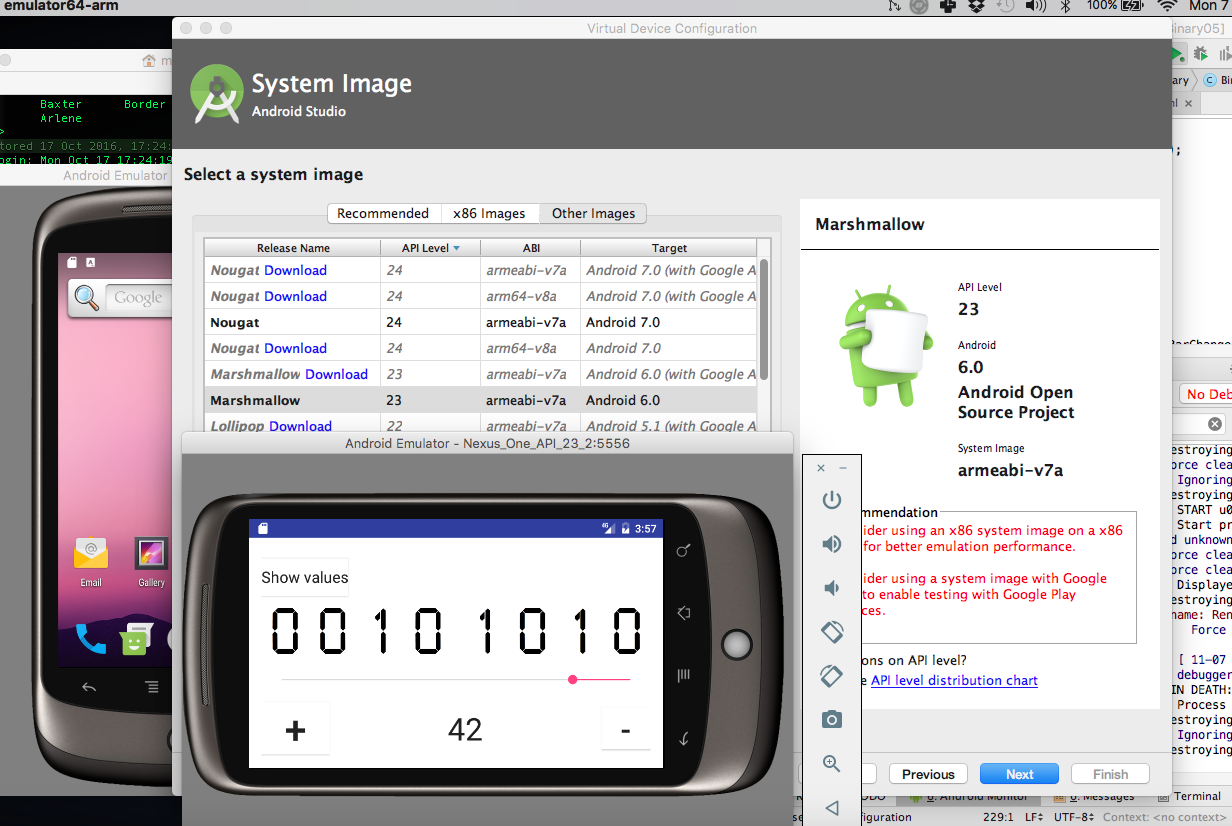Tap plus button in emulator app
Image resolution: width=1232 pixels, height=826 pixels.
295,730
